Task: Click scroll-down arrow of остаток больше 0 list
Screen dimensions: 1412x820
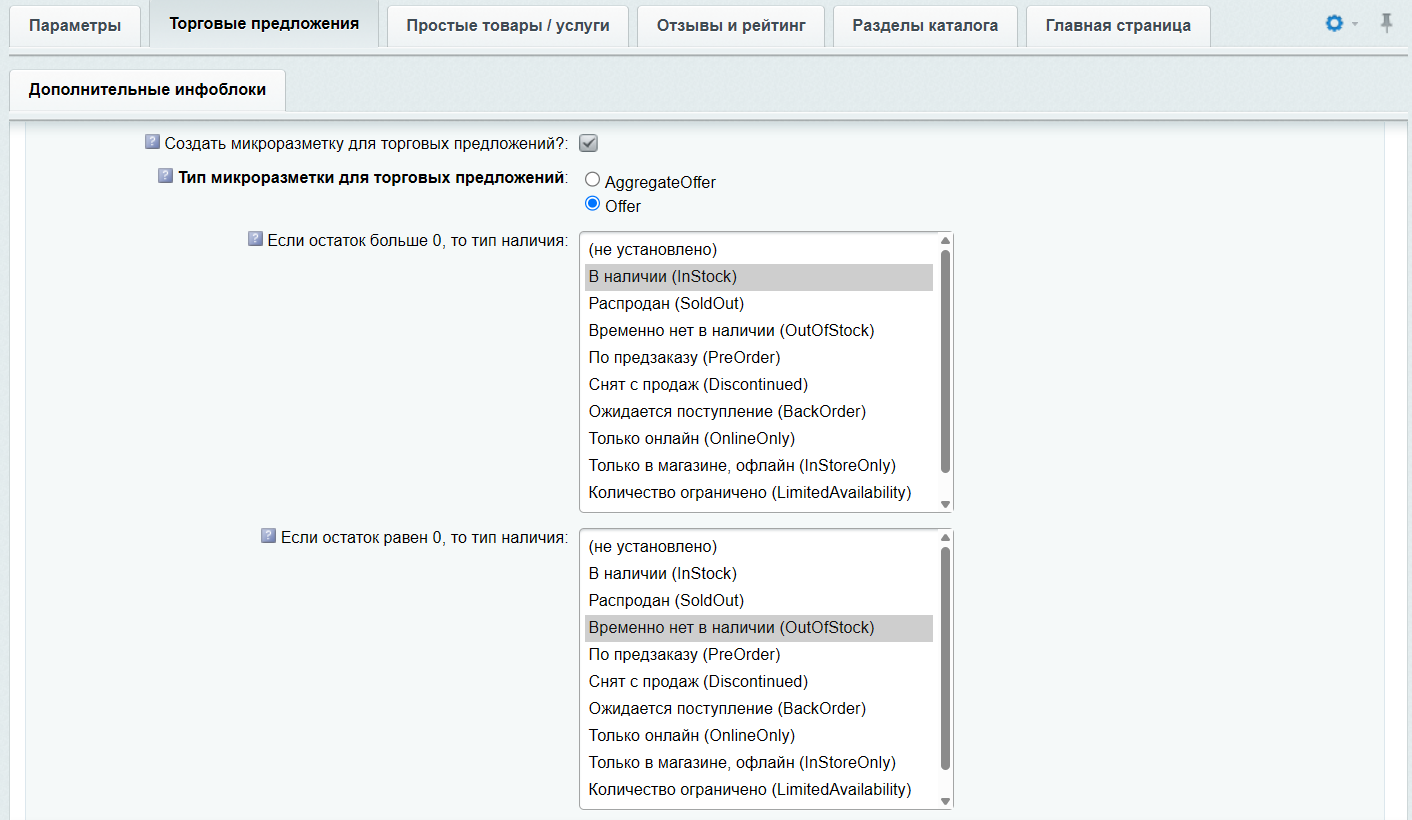Action: pyautogui.click(x=946, y=505)
